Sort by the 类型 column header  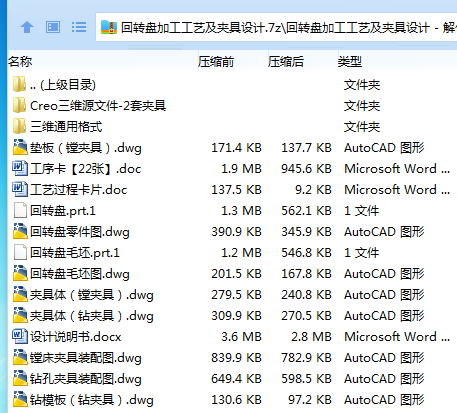tap(397, 62)
